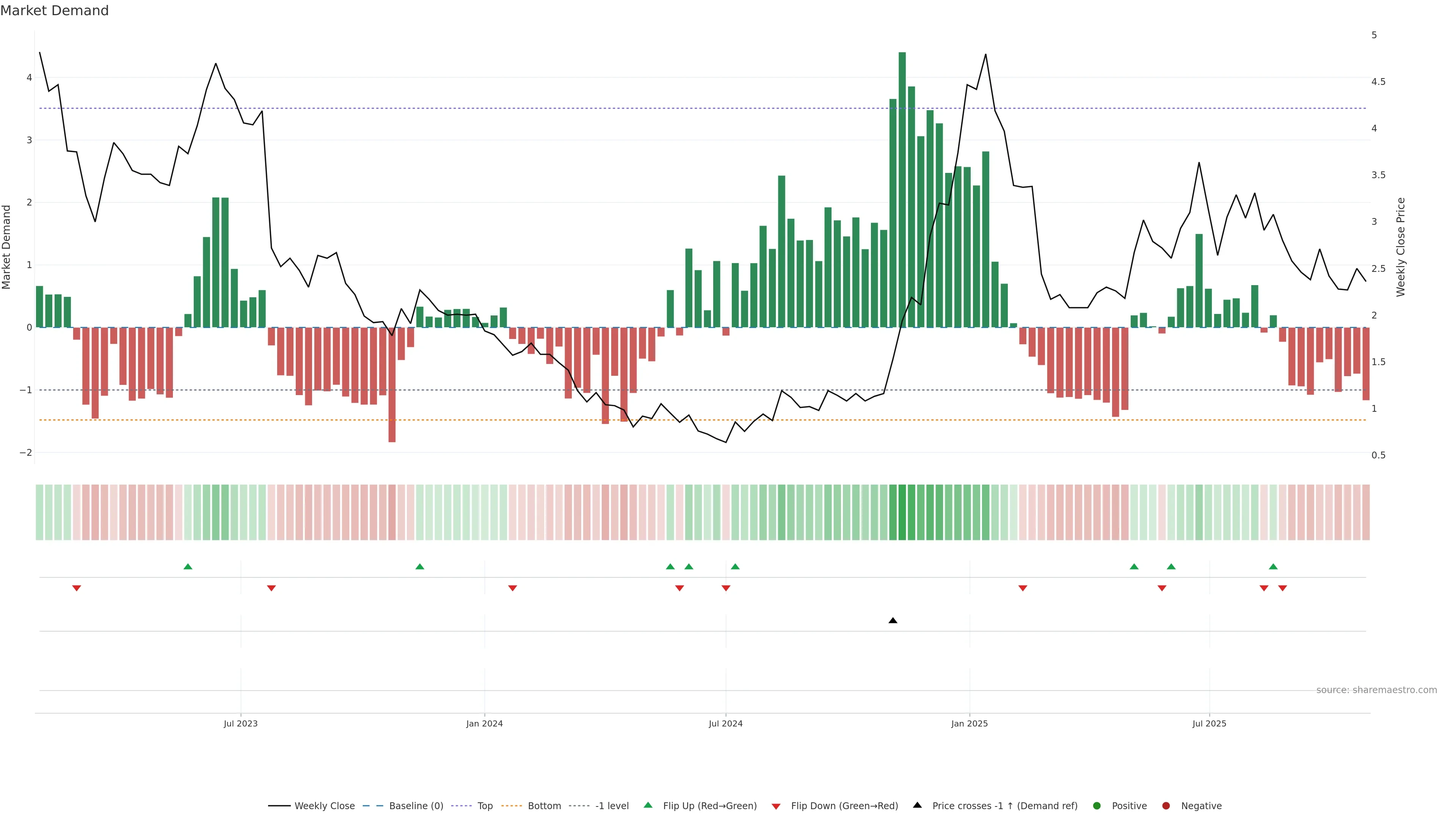Click Flip Down red triangle legend icon
The image size is (1456, 819).
coord(776,806)
